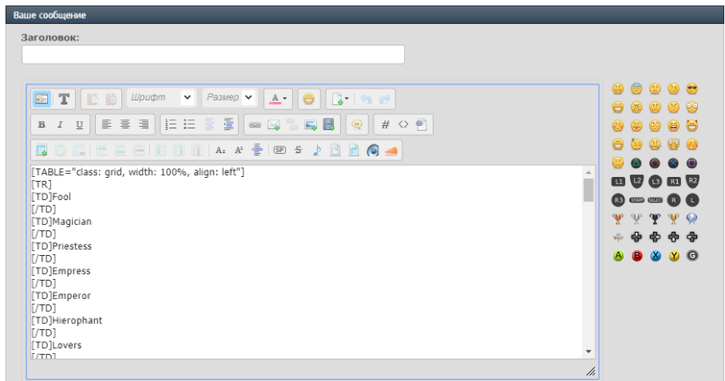
Task: Toggle underline formatting
Action: 79,124
